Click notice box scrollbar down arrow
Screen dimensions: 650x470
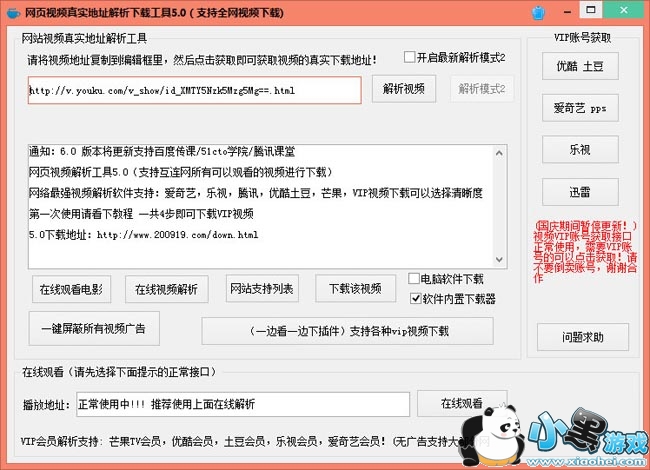(499, 260)
